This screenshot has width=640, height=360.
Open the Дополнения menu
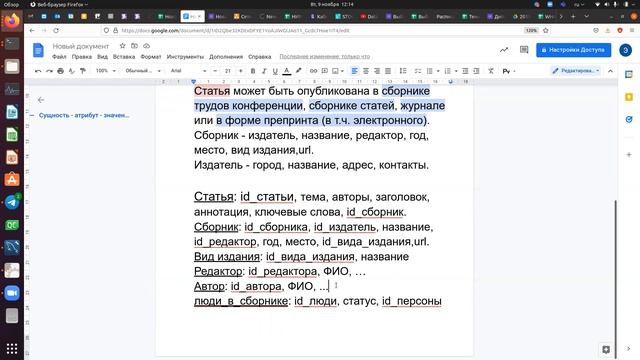226,57
